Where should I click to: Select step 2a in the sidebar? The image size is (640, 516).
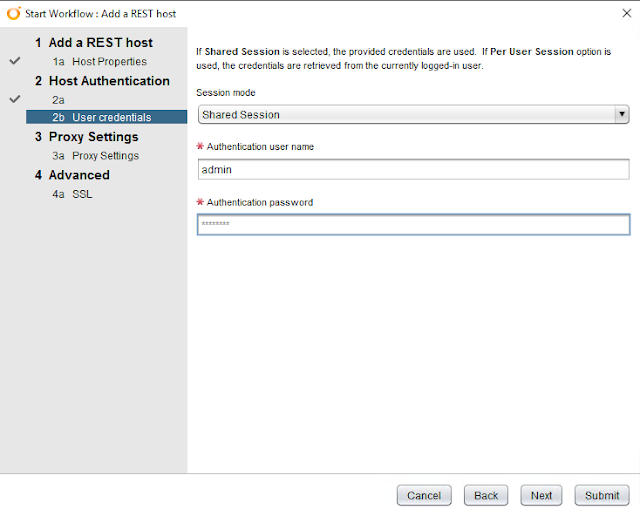point(59,100)
